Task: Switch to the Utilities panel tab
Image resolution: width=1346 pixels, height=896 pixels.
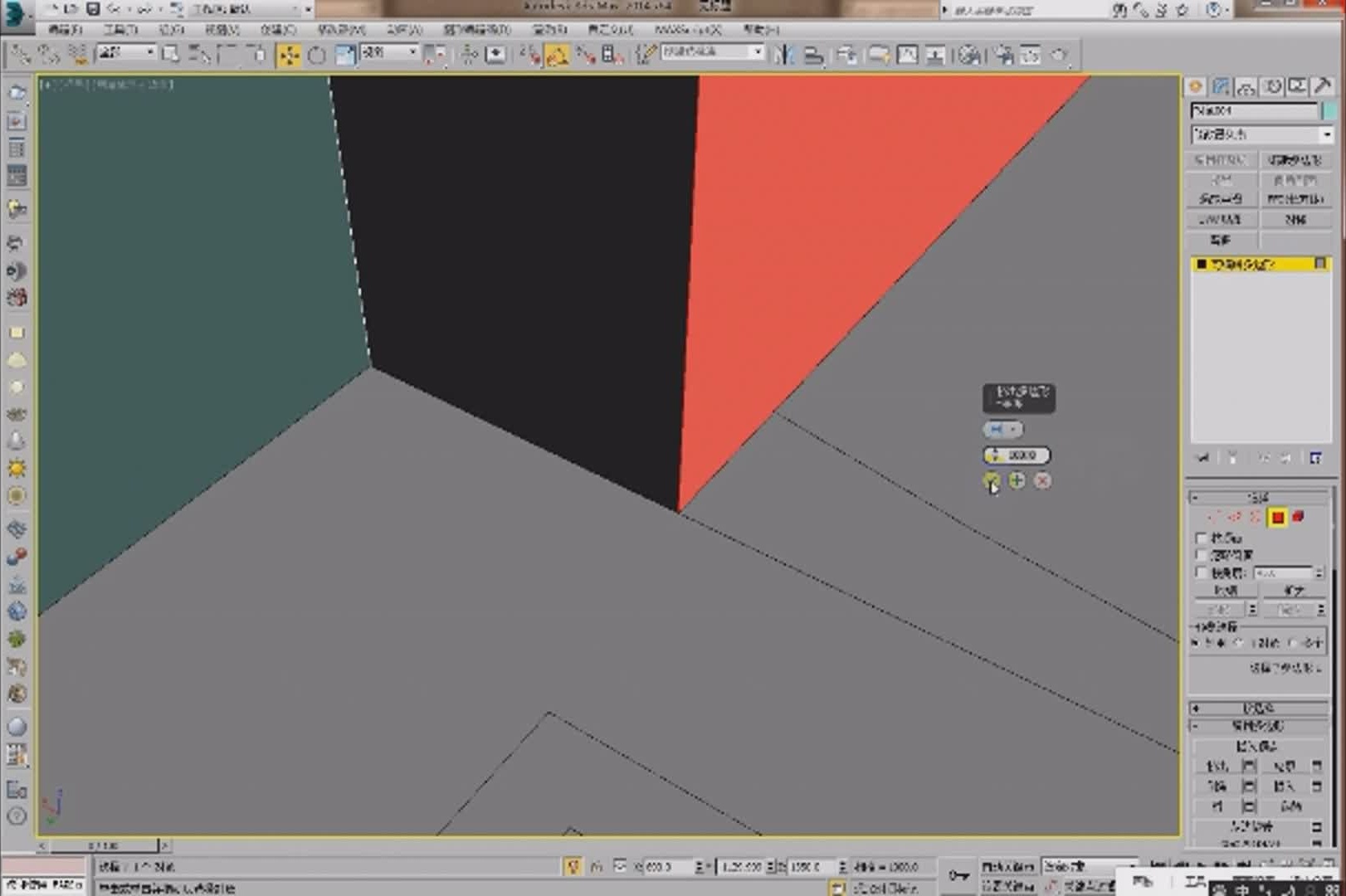Action: tap(1322, 86)
